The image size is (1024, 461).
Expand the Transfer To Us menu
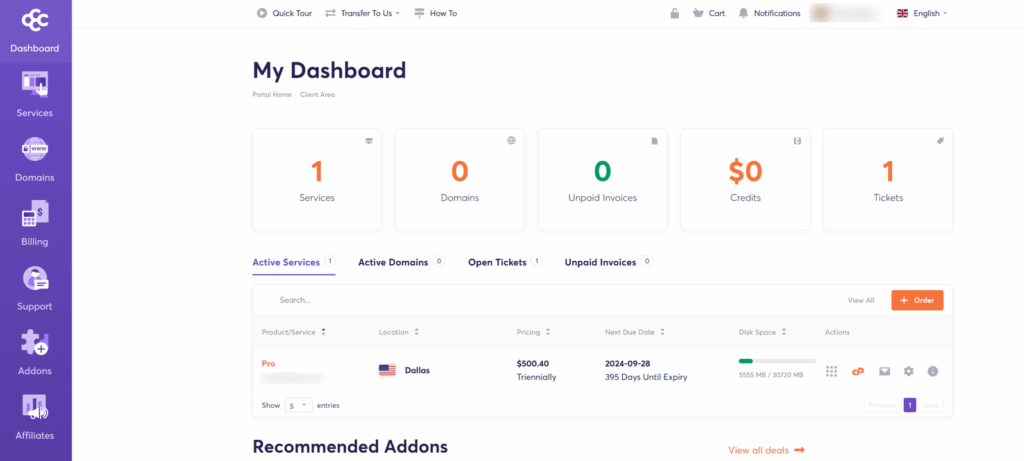pyautogui.click(x=362, y=13)
